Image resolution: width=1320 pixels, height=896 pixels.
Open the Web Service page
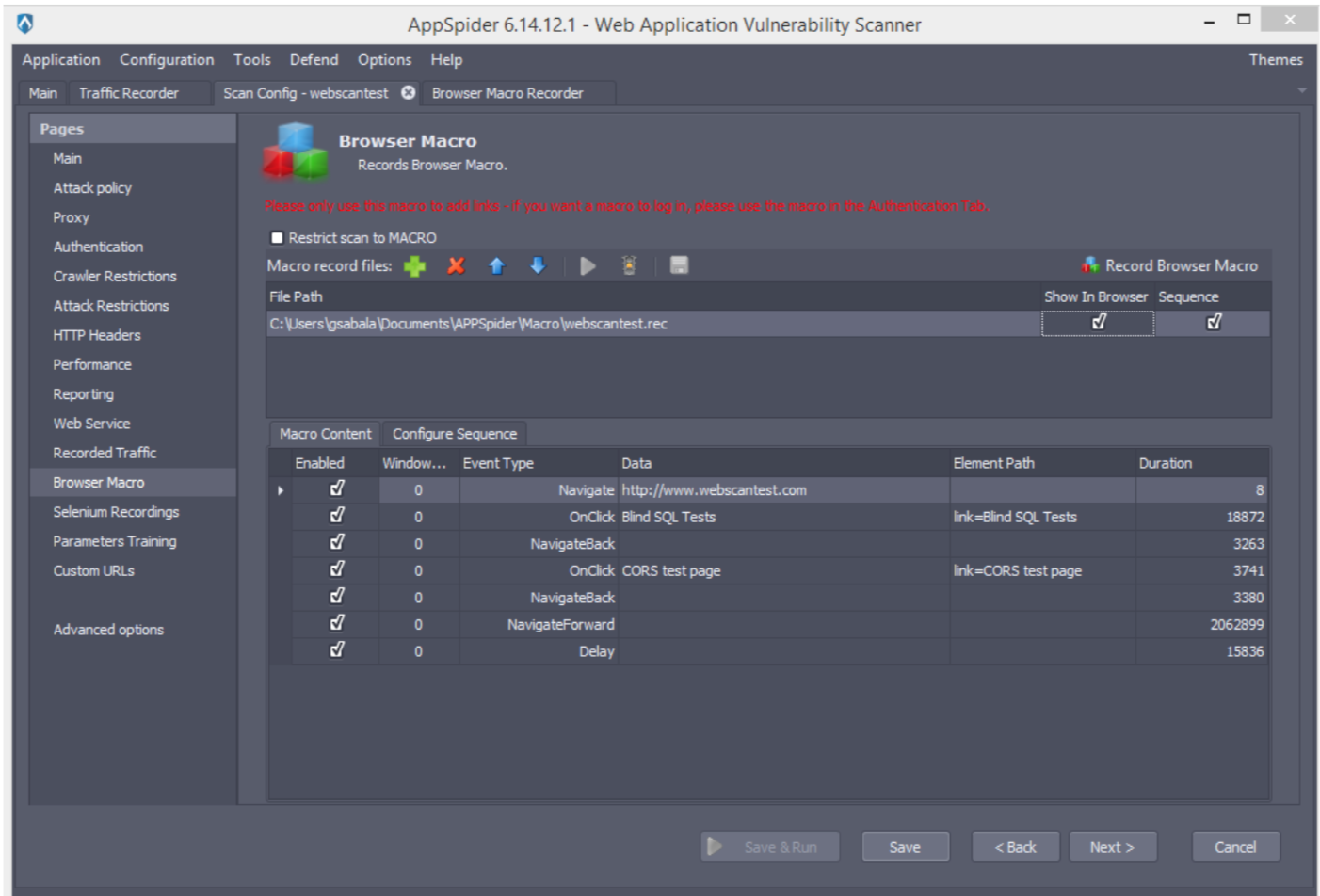[x=91, y=424]
